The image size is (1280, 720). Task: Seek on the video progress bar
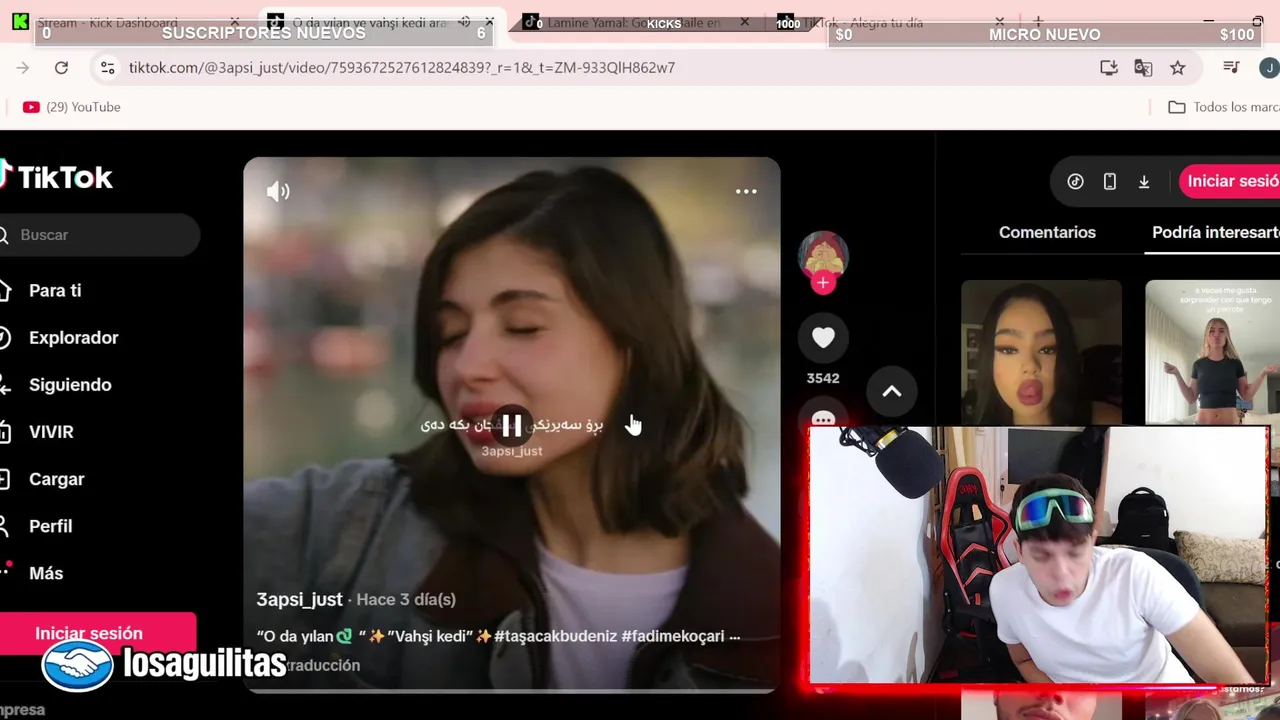pos(511,690)
